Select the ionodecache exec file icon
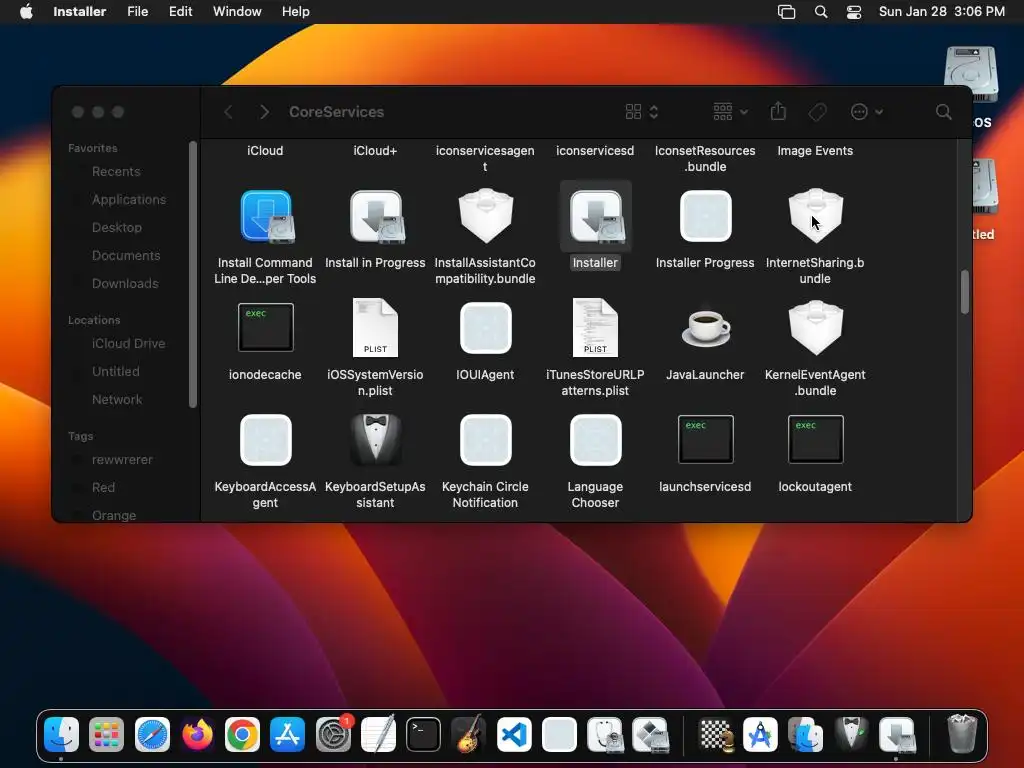 (x=266, y=327)
